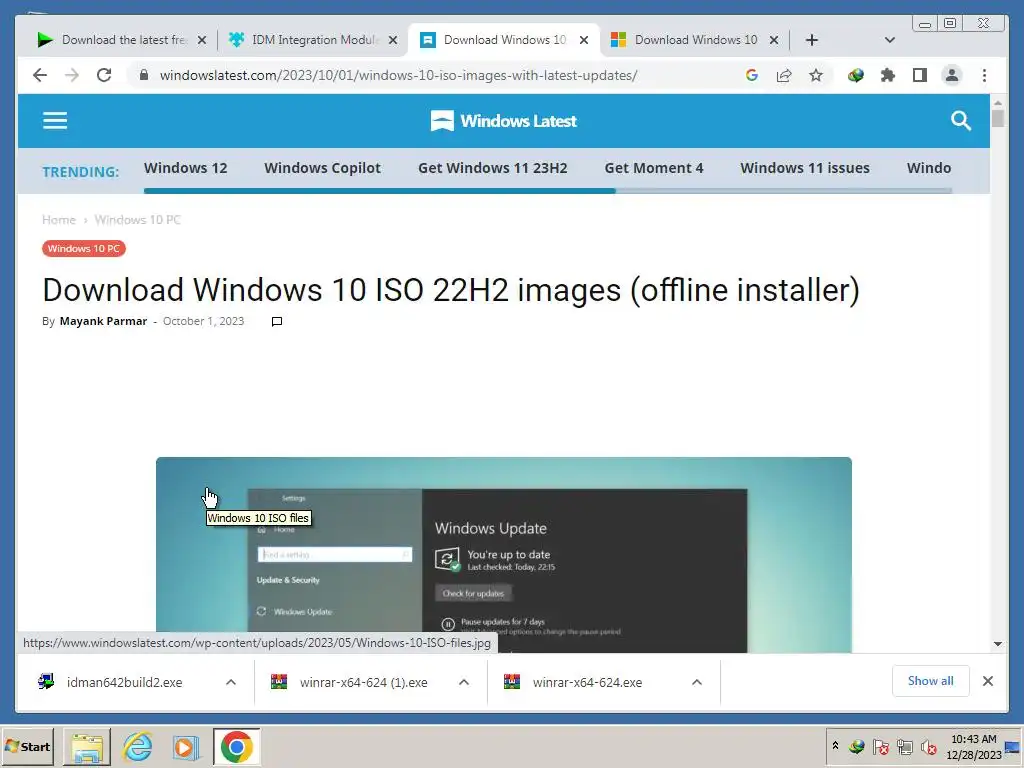The height and width of the screenshot is (768, 1024).
Task: Open a new tab with the plus button
Action: 812,40
